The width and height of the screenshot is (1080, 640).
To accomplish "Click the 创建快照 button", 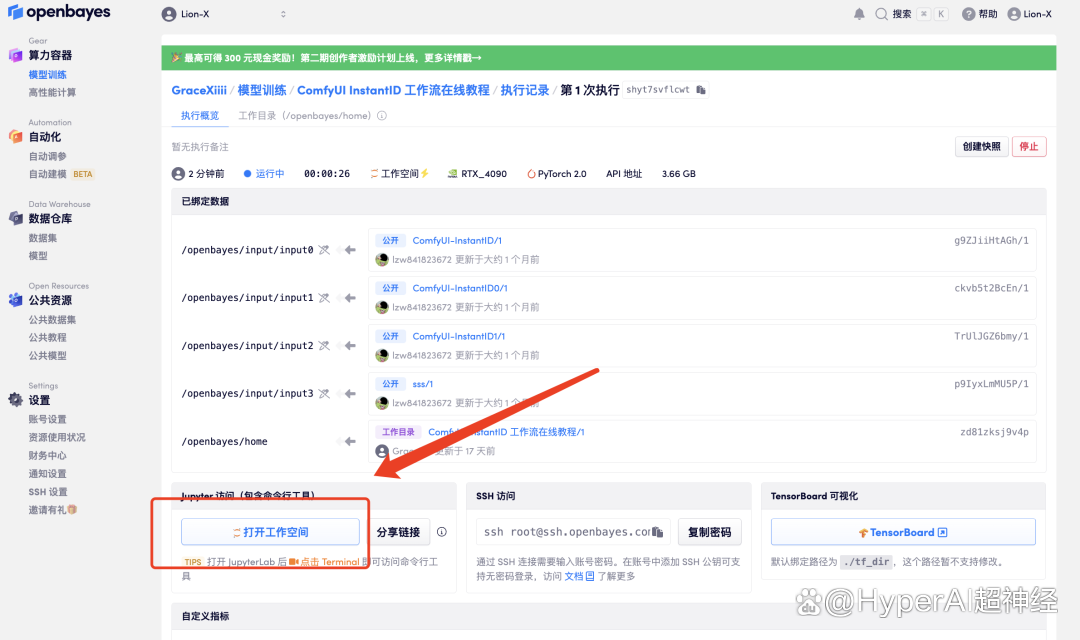I will tap(982, 147).
